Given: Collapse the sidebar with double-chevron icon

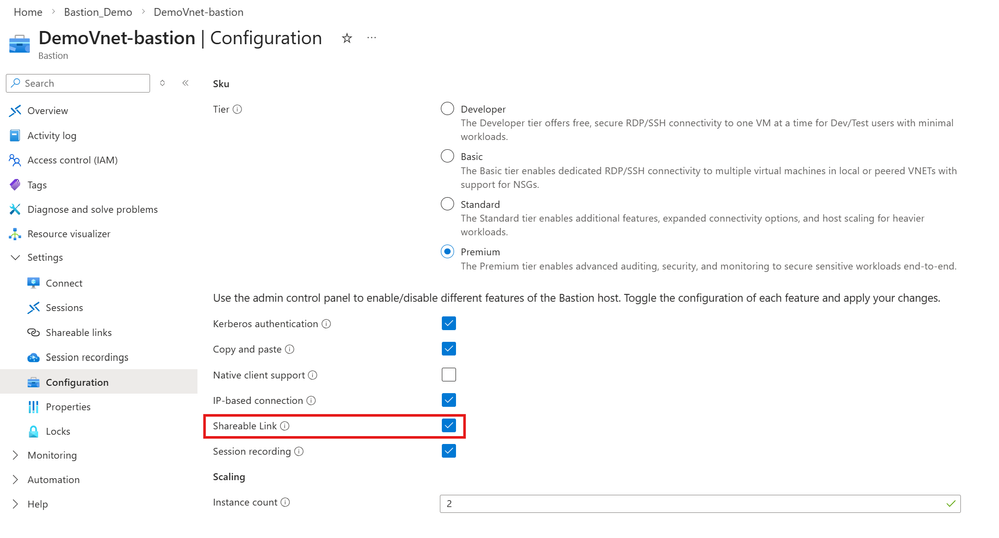Looking at the screenshot, I should point(185,83).
